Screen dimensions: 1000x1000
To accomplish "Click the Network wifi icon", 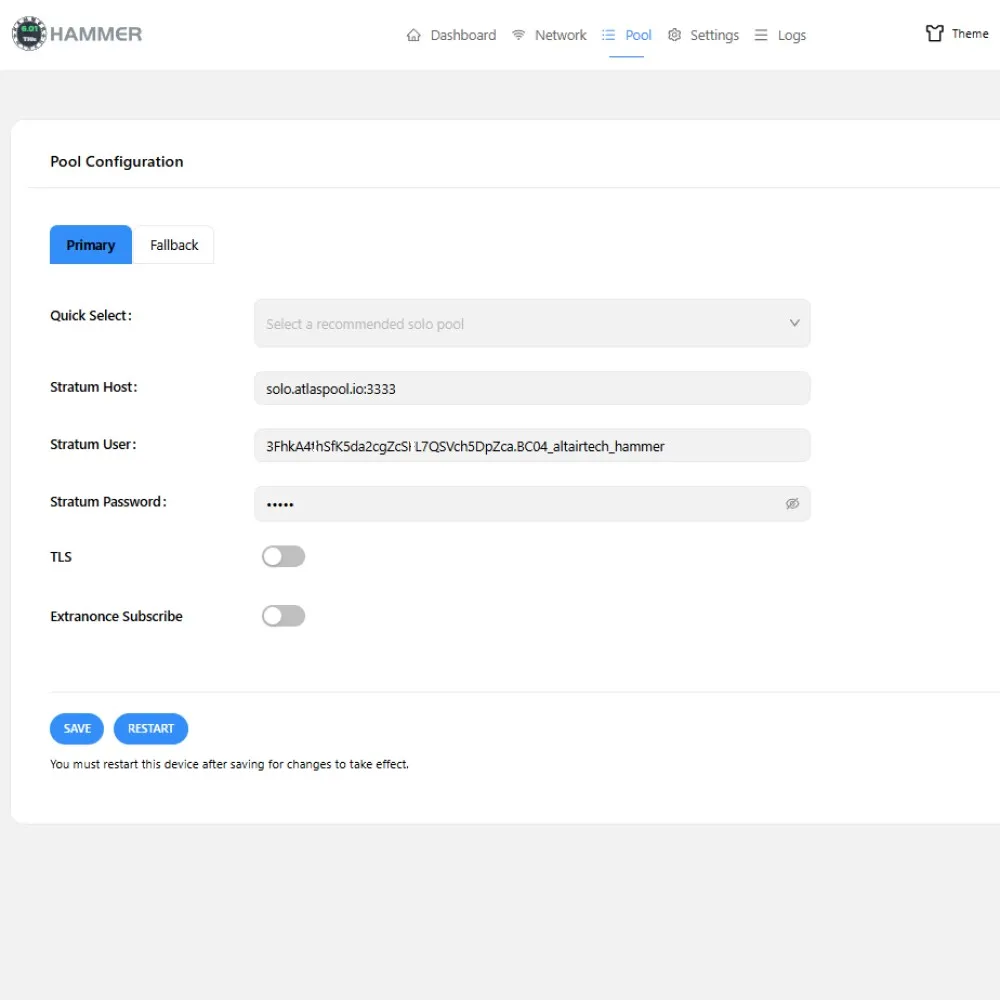I will pos(518,35).
